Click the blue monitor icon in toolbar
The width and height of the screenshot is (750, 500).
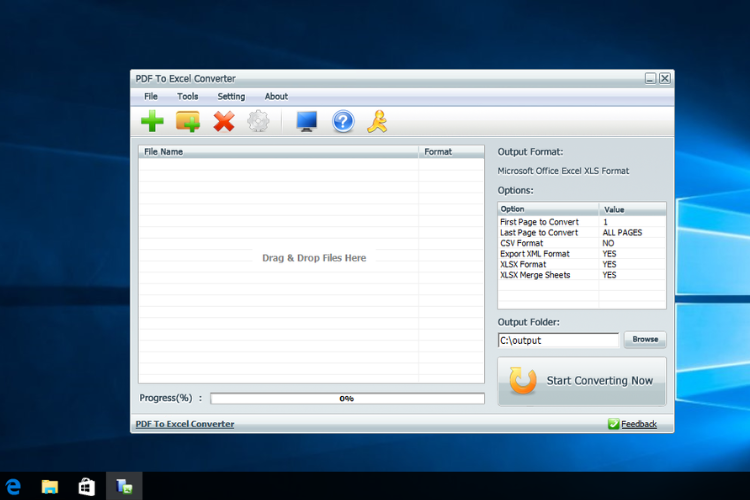(307, 121)
